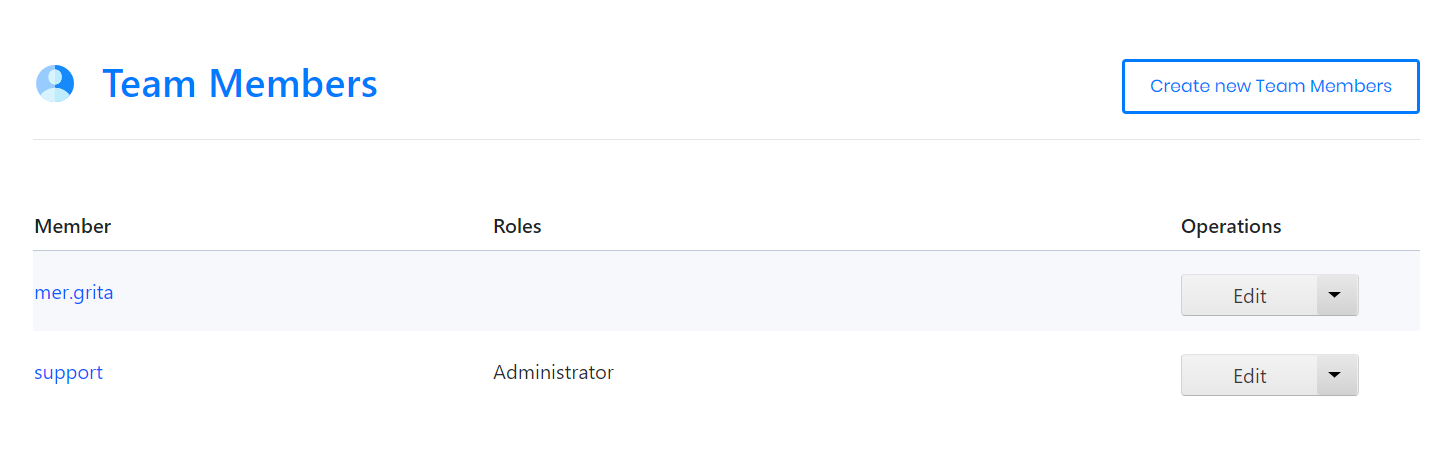Click the Member column header
1445x458 pixels.
[72, 227]
